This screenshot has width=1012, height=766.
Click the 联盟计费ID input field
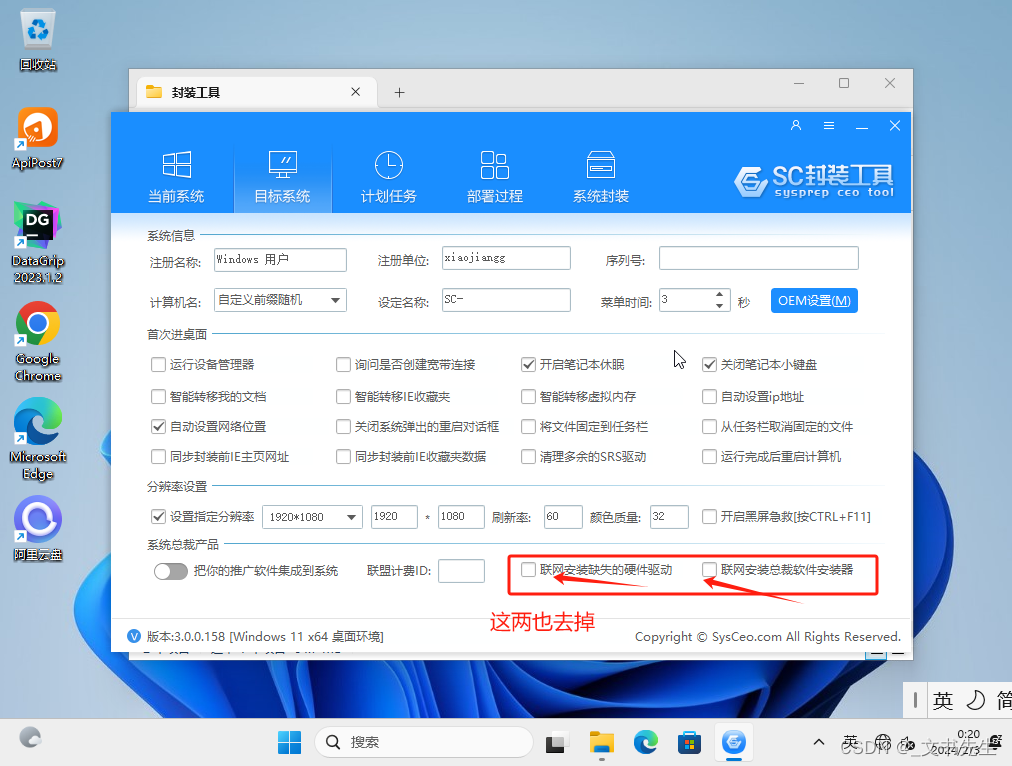point(461,571)
